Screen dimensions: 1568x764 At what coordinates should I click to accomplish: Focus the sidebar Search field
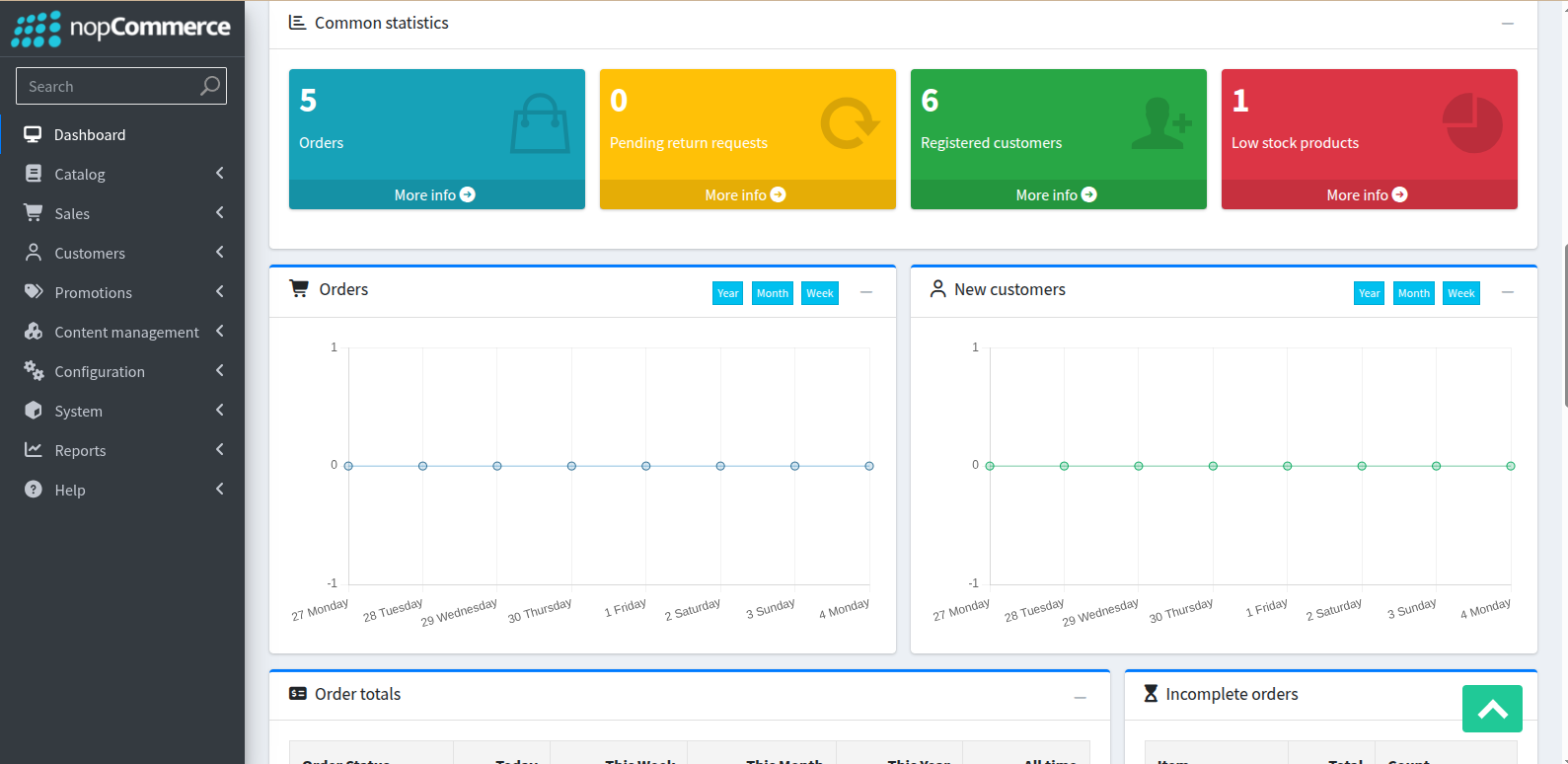(x=121, y=86)
